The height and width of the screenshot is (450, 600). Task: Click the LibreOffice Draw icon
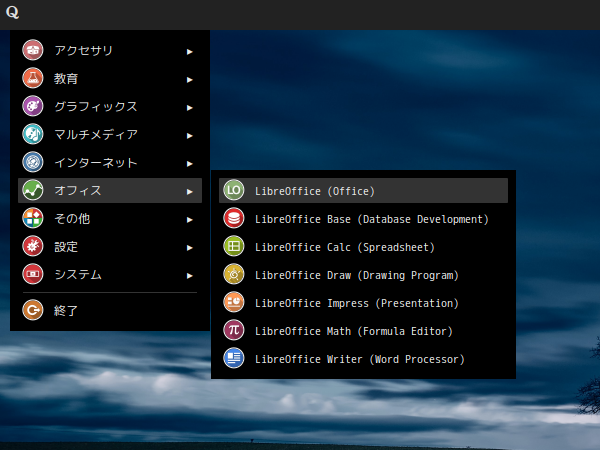[234, 274]
